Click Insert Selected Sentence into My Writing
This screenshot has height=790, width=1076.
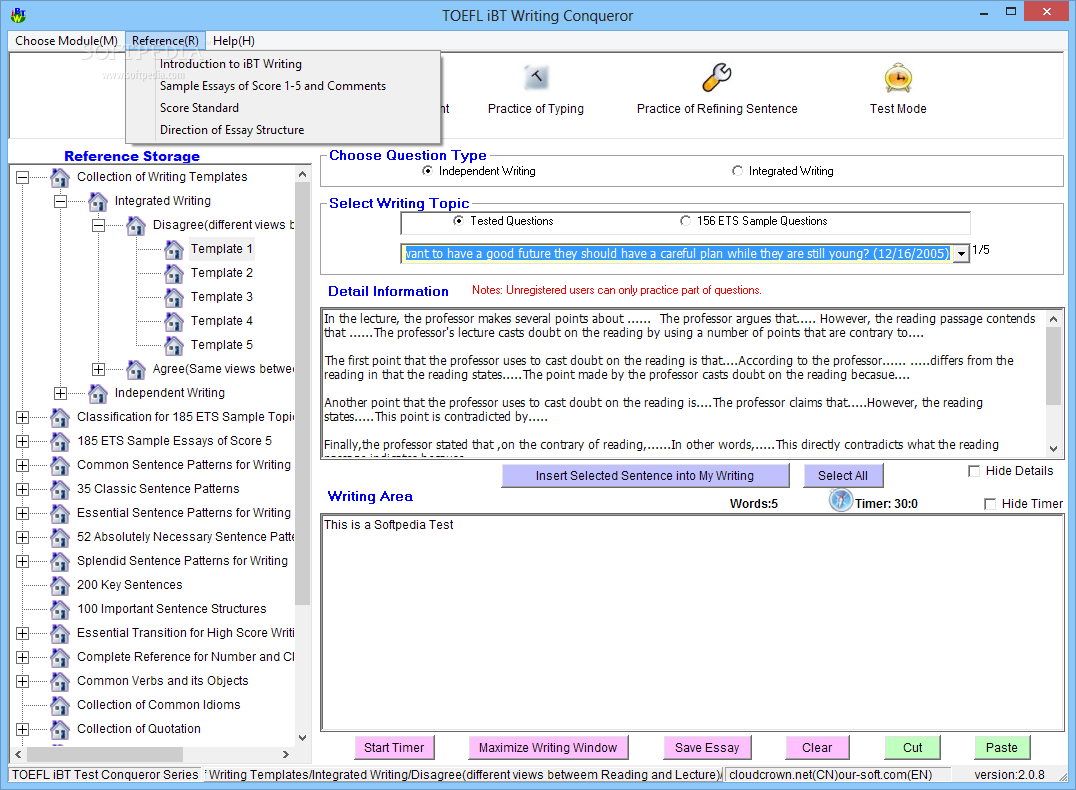click(645, 476)
